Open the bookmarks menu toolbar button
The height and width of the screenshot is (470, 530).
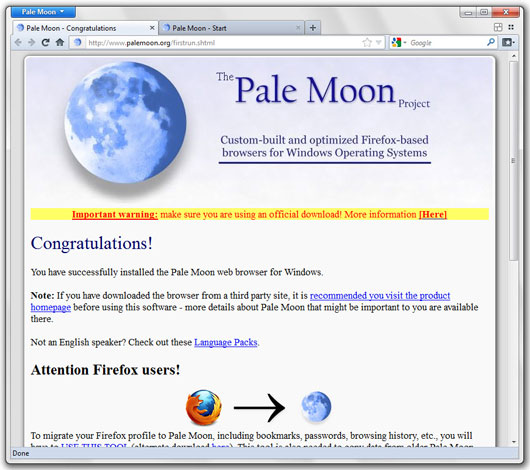[508, 43]
